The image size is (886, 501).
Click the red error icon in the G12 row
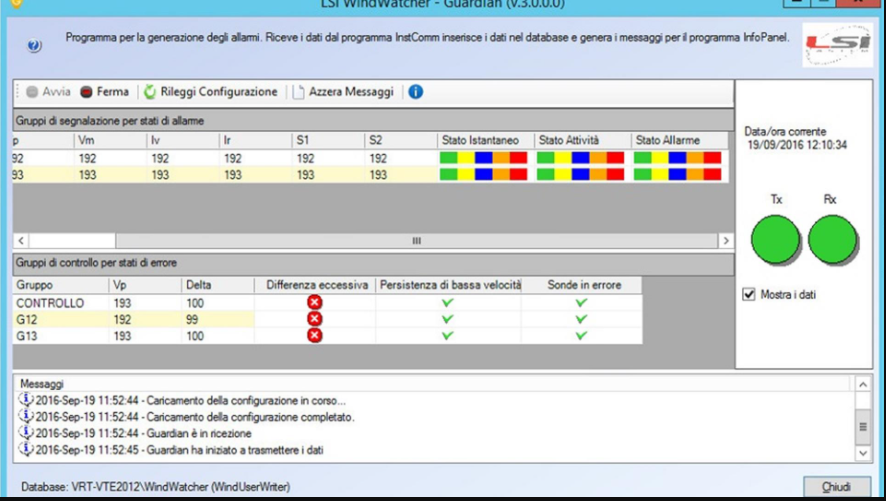[315, 319]
